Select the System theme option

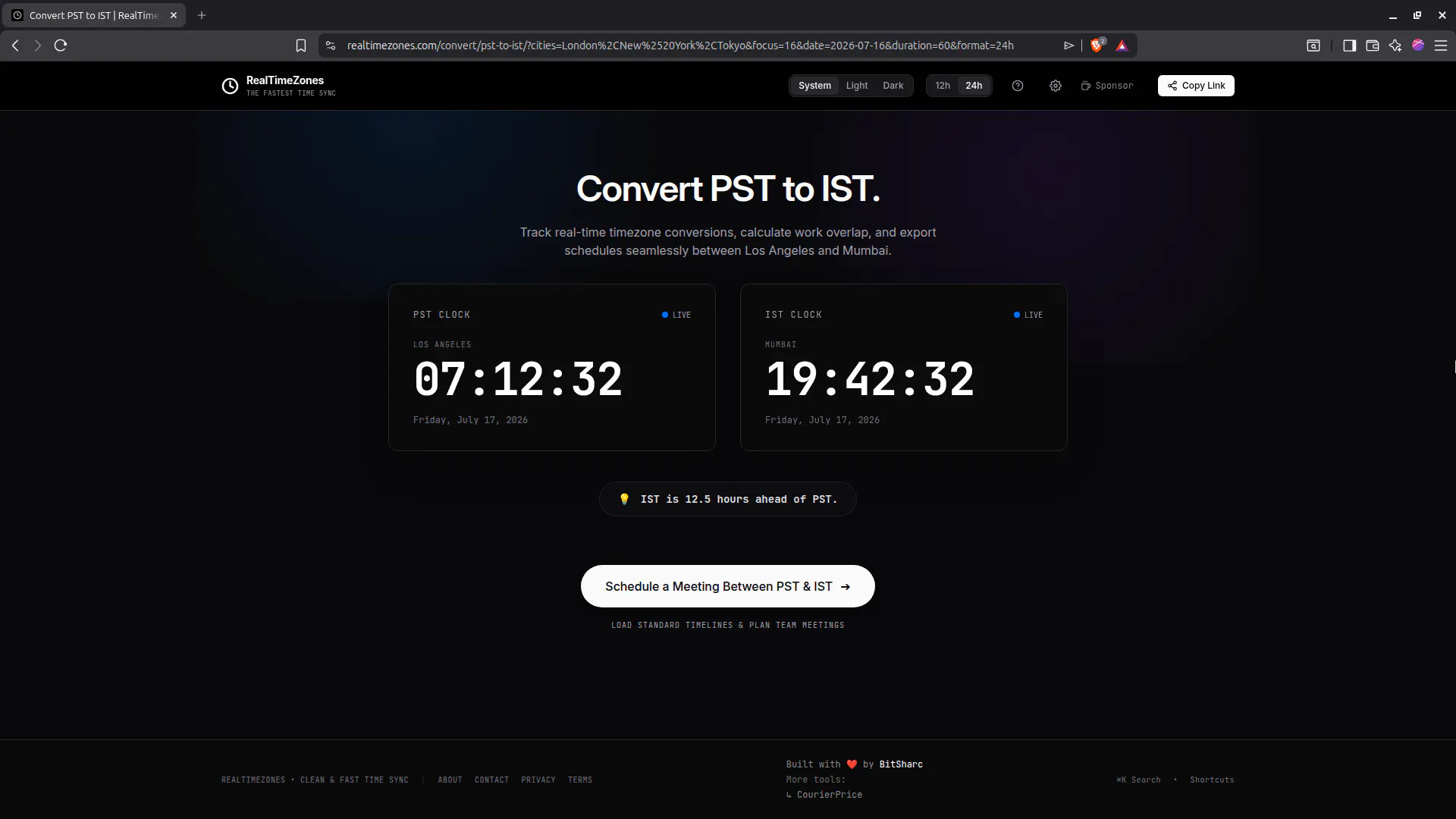pos(814,86)
